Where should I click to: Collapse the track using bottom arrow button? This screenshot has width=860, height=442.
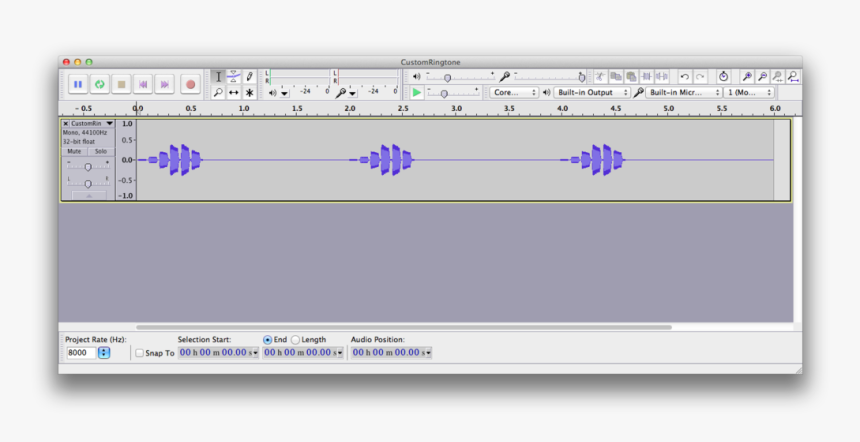(x=89, y=196)
